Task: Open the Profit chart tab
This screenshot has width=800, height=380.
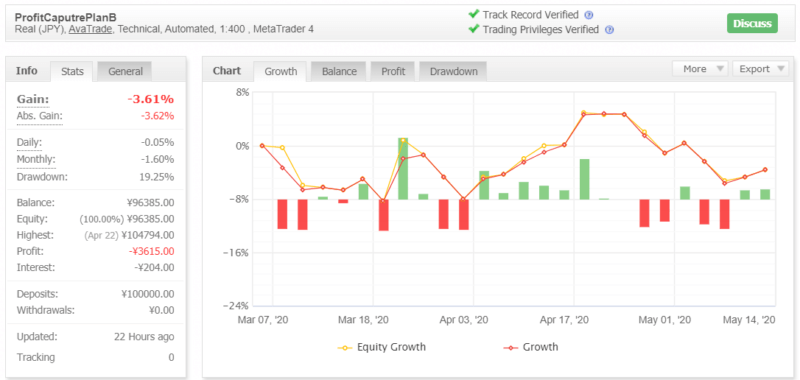Action: click(x=393, y=71)
